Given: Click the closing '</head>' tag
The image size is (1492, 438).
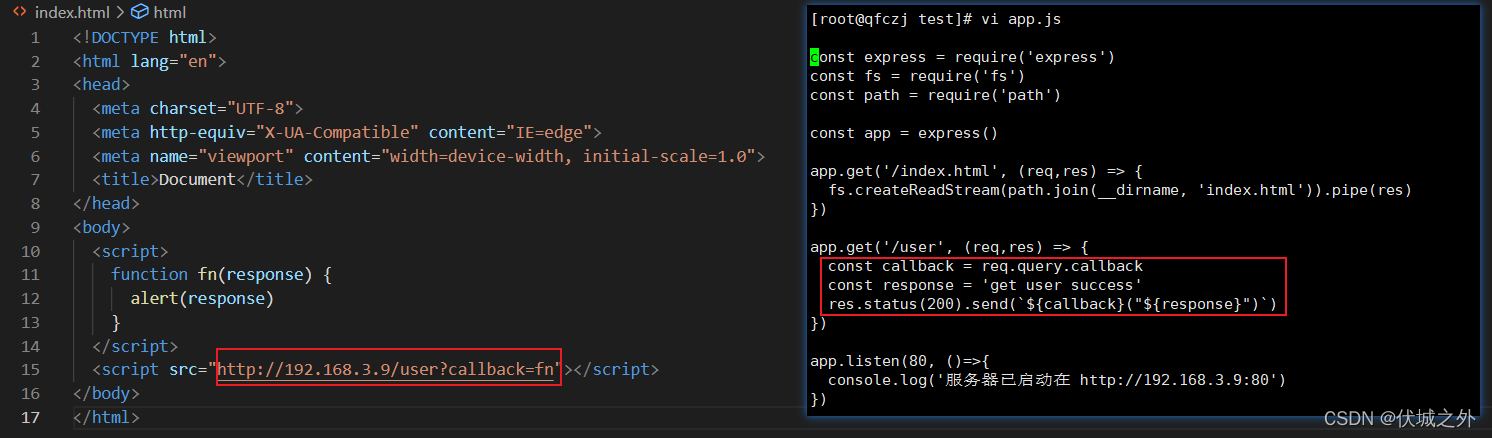Looking at the screenshot, I should [x=106, y=203].
